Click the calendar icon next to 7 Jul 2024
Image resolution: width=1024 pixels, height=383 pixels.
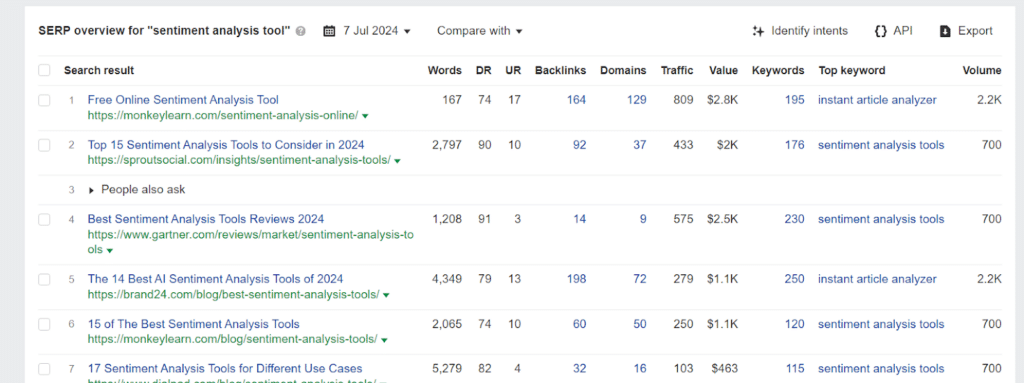tap(330, 31)
